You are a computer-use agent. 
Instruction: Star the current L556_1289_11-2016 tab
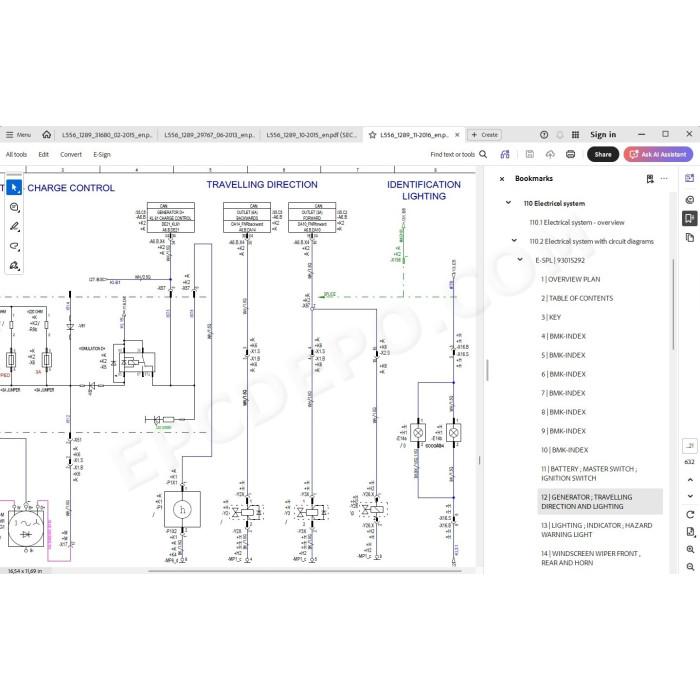click(x=372, y=135)
